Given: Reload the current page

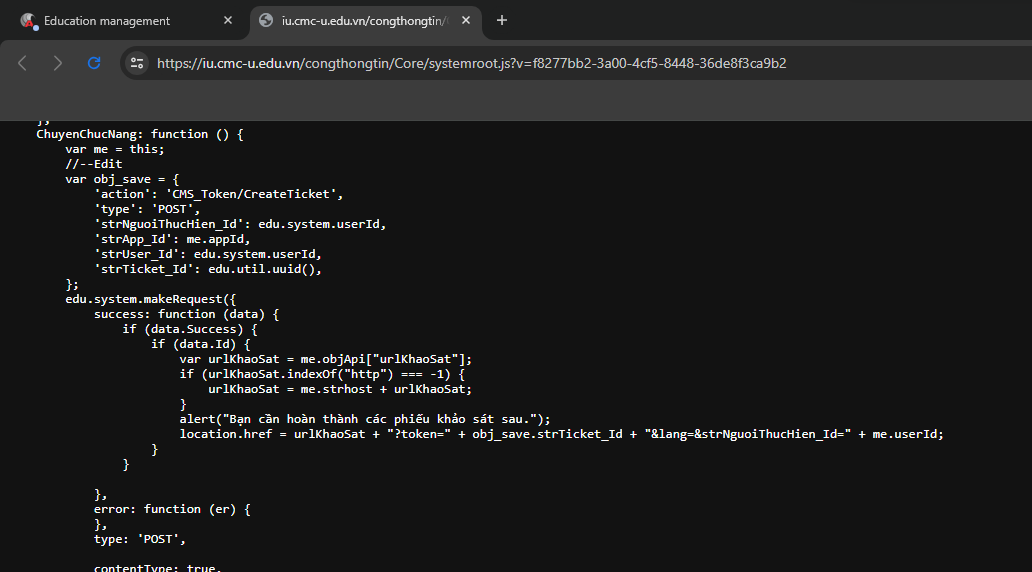Looking at the screenshot, I should pyautogui.click(x=94, y=63).
